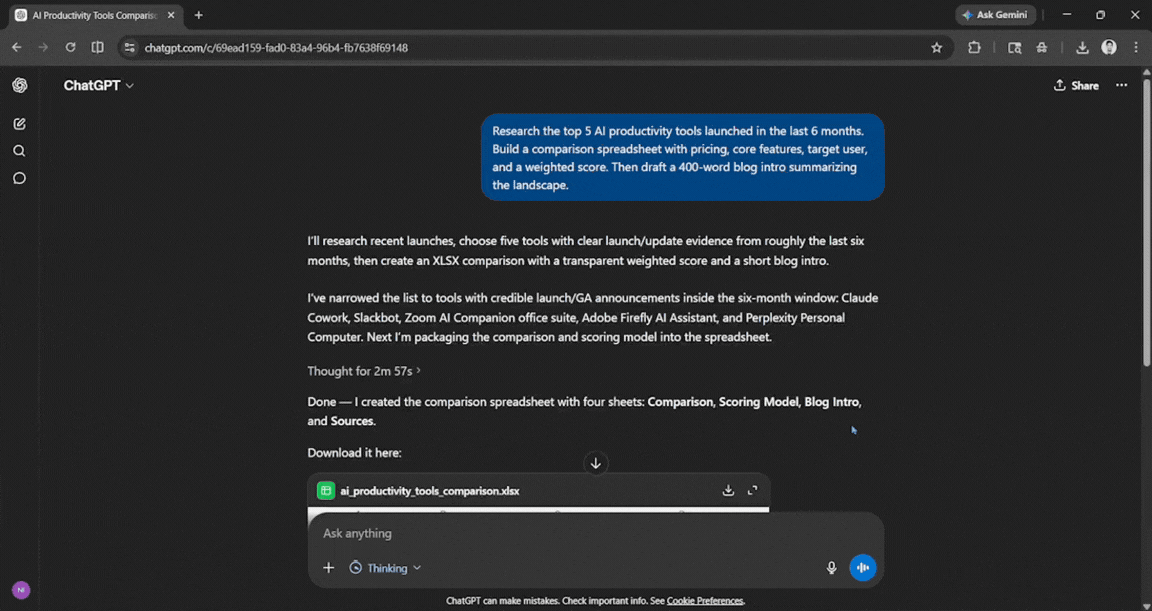The height and width of the screenshot is (611, 1152).
Task: Open the Ask Gemini button in the title bar
Action: (x=995, y=14)
